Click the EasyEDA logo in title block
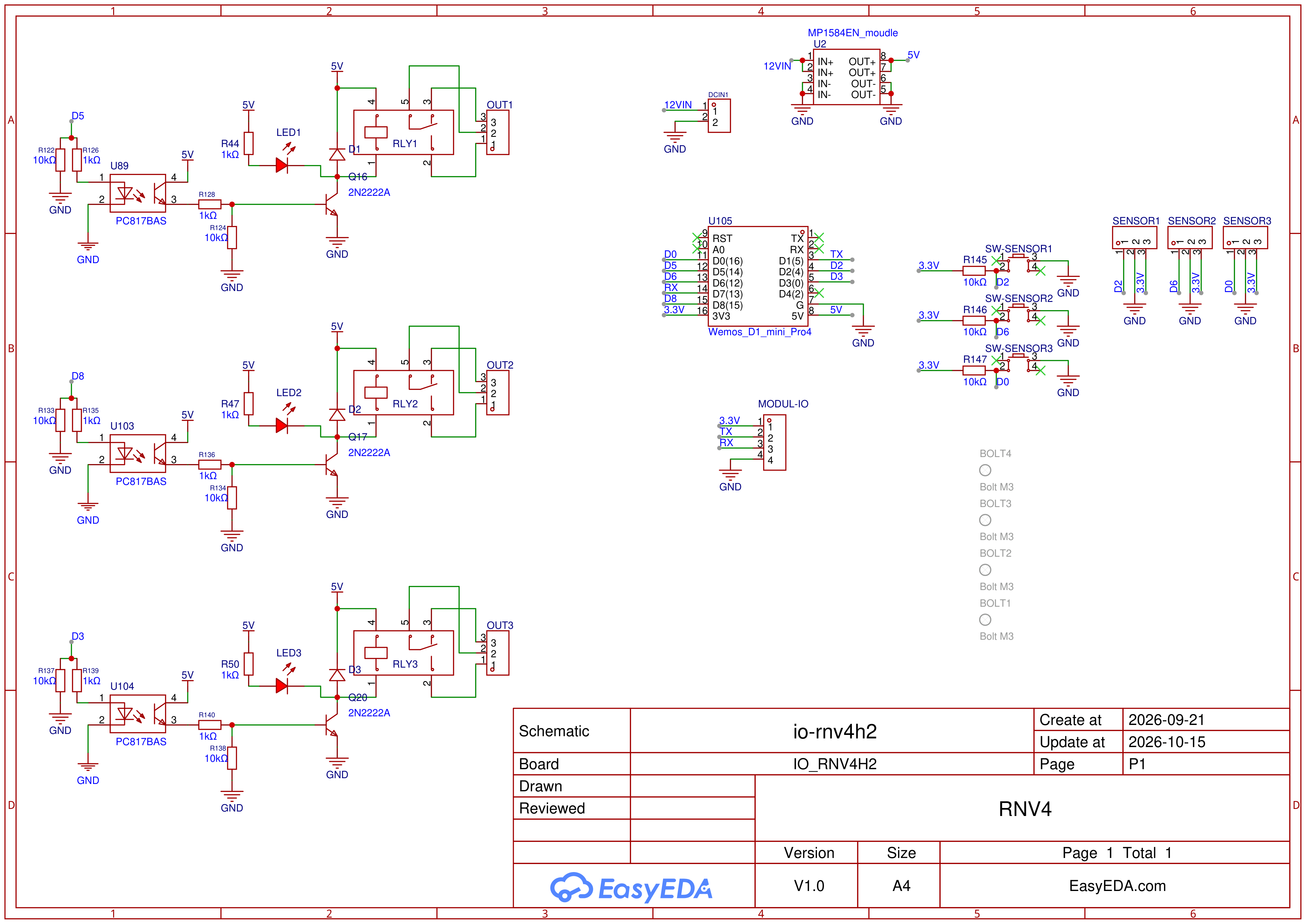This screenshot has height=924, width=1306. coord(631,887)
